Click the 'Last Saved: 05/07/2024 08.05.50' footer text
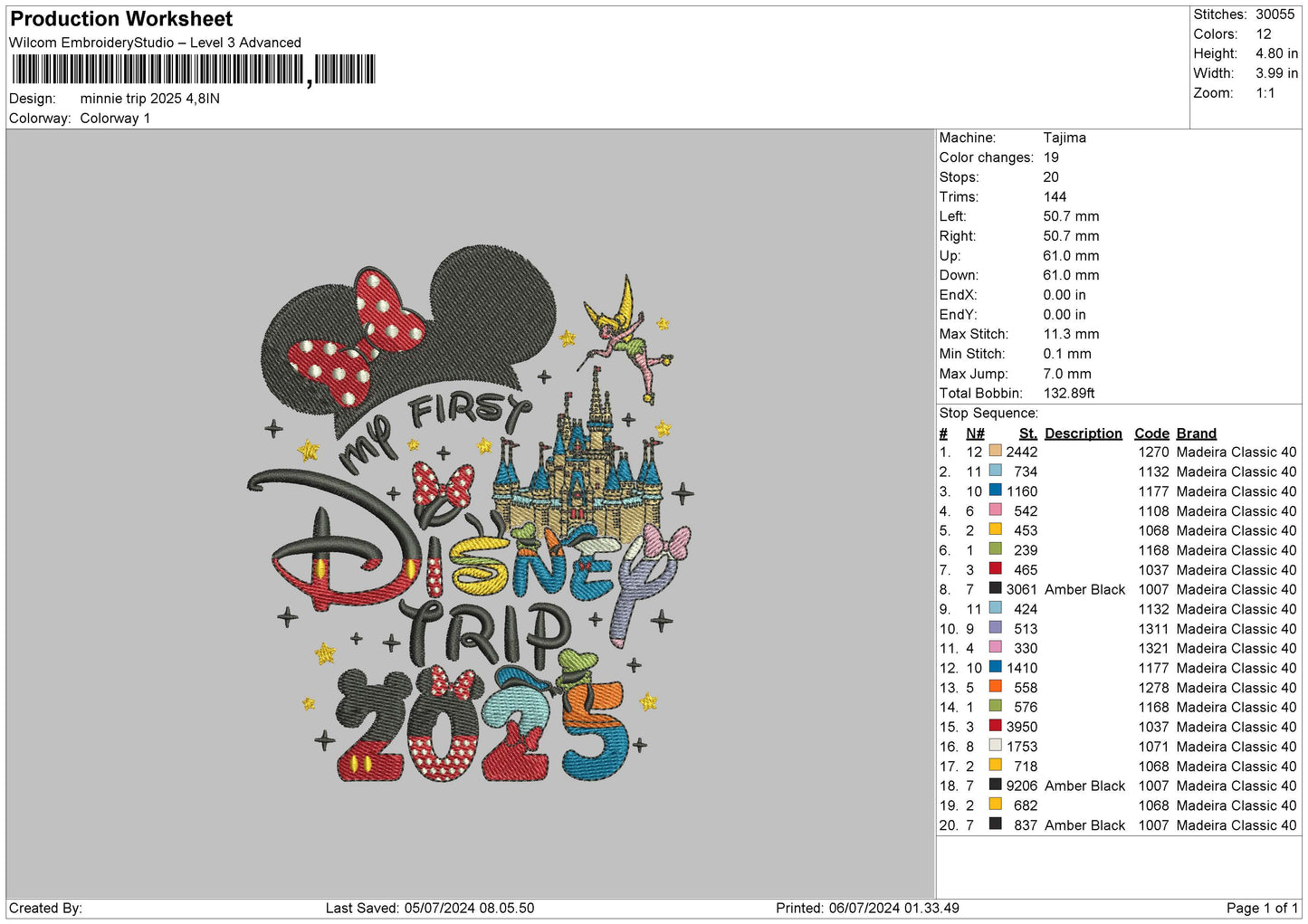Screen dimensions: 1308x924 pos(430,908)
